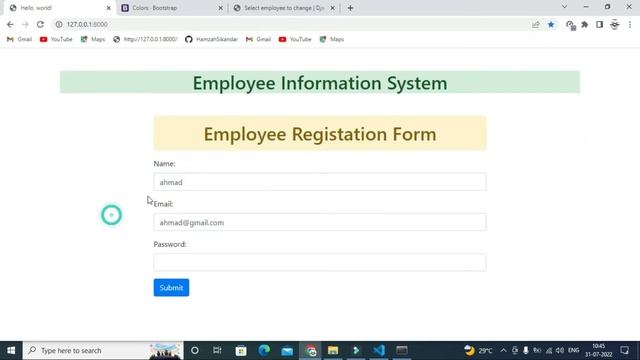Open the second Maps bookmark

pos(332,39)
